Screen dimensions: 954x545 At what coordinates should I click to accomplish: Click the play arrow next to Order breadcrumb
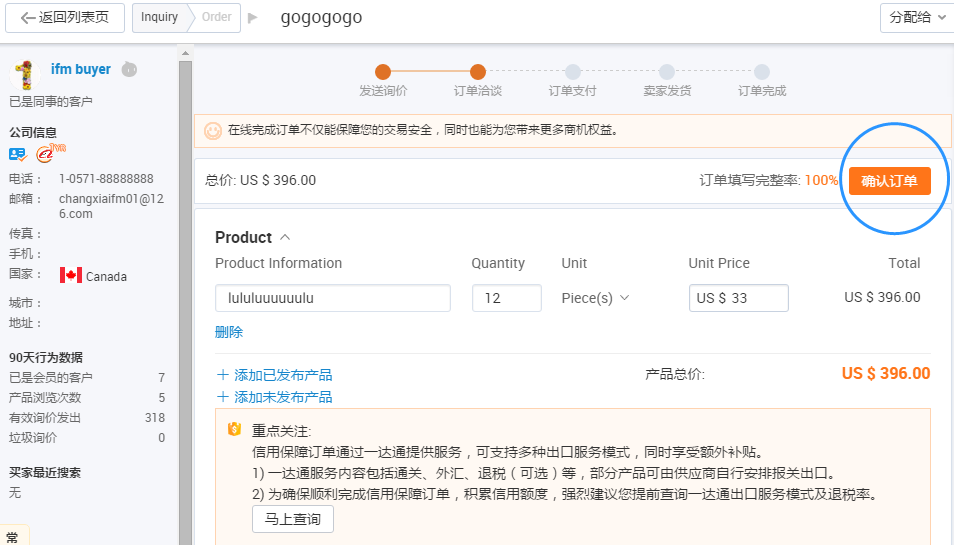[252, 18]
